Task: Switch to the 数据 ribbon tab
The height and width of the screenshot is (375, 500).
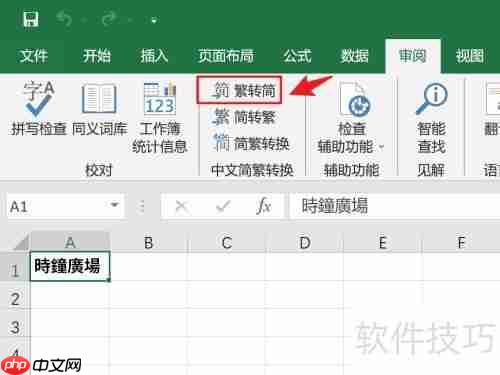Action: click(354, 56)
